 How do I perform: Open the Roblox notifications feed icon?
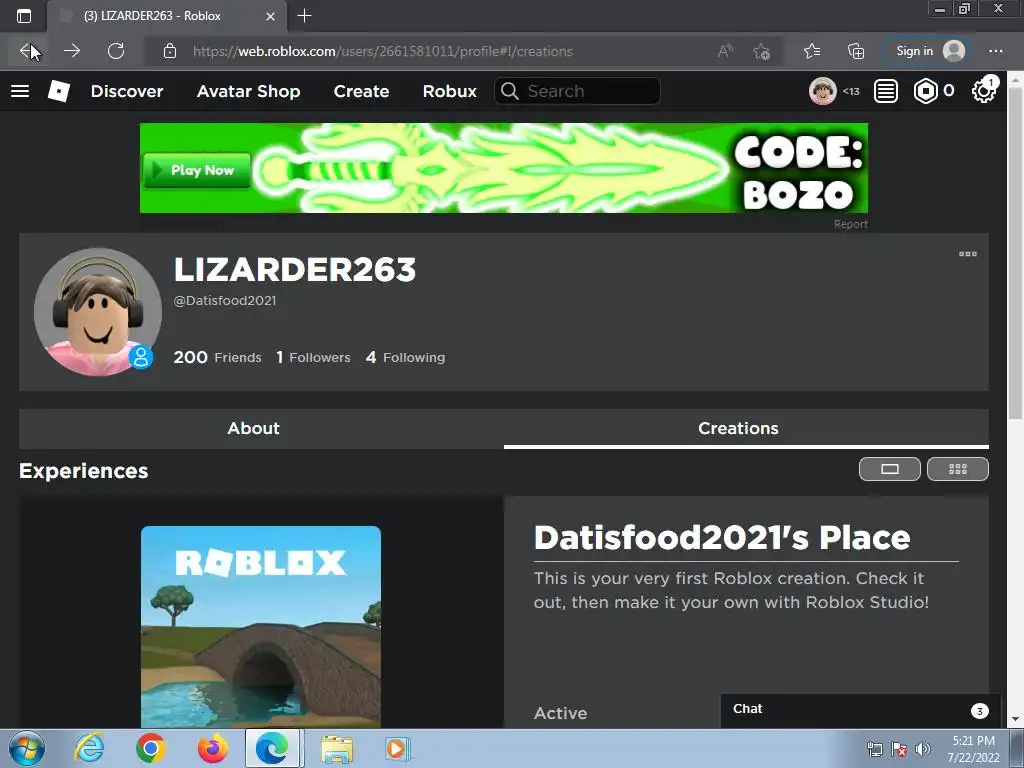pyautogui.click(x=886, y=91)
